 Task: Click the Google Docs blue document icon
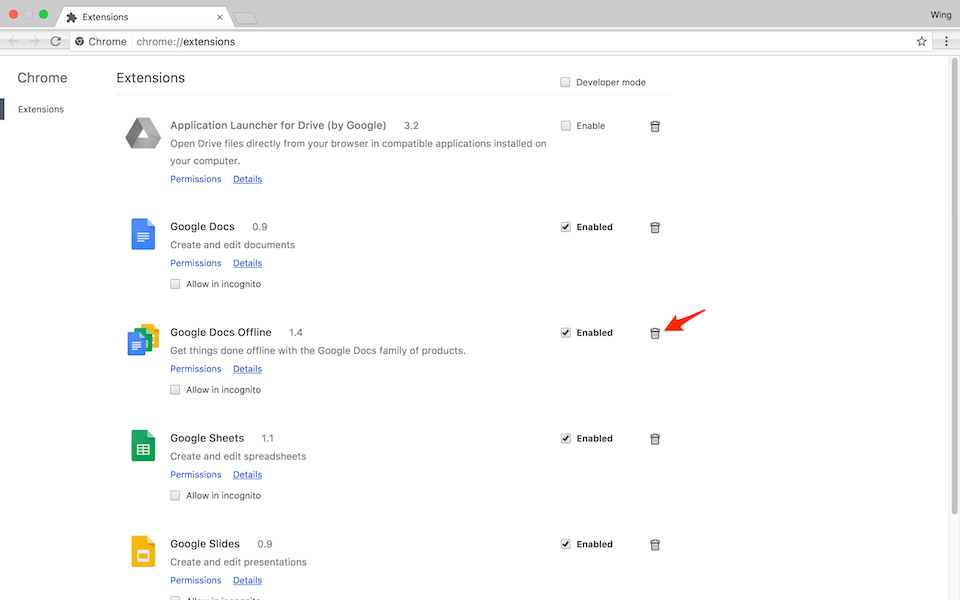[143, 234]
